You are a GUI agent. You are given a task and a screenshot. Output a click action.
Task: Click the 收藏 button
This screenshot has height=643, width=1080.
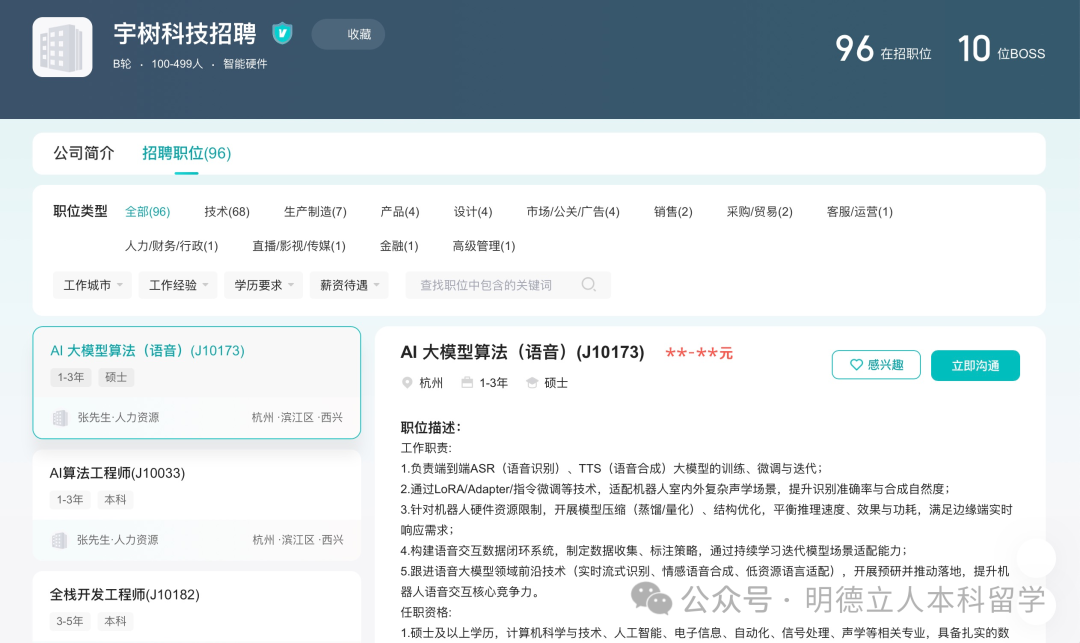pos(349,34)
